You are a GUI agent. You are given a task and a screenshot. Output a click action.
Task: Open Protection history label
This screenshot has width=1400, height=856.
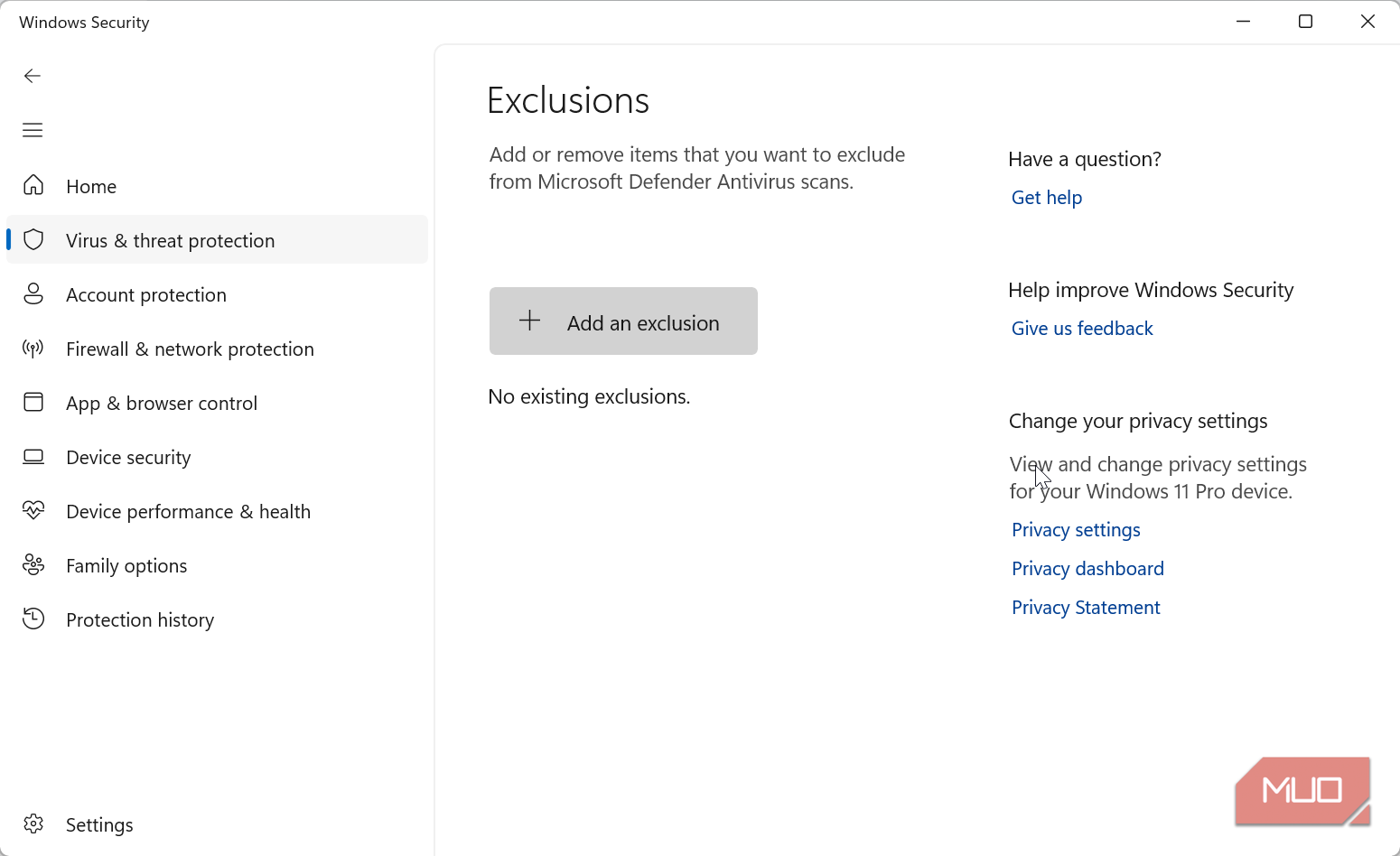(x=140, y=620)
